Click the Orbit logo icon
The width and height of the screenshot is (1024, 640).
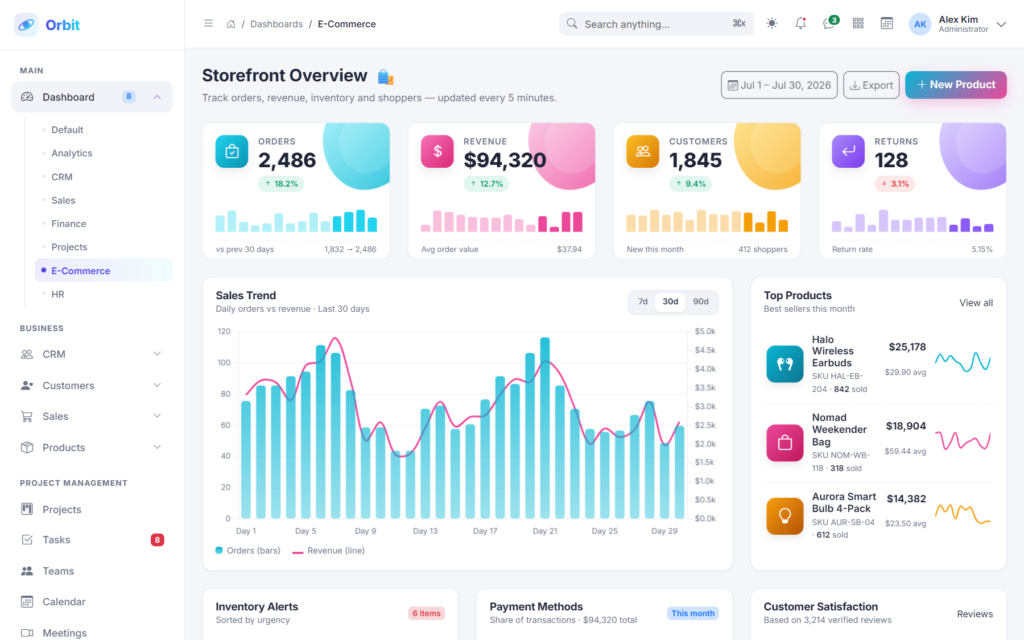tap(26, 25)
